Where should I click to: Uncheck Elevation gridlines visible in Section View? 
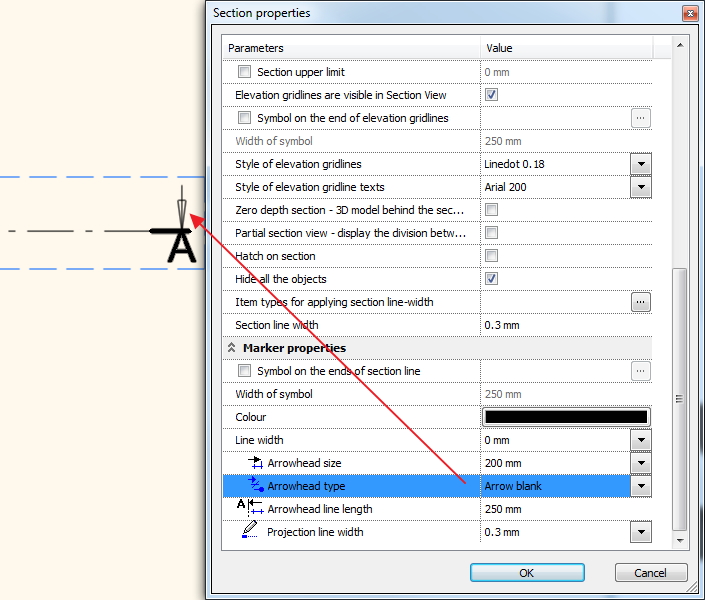(491, 94)
